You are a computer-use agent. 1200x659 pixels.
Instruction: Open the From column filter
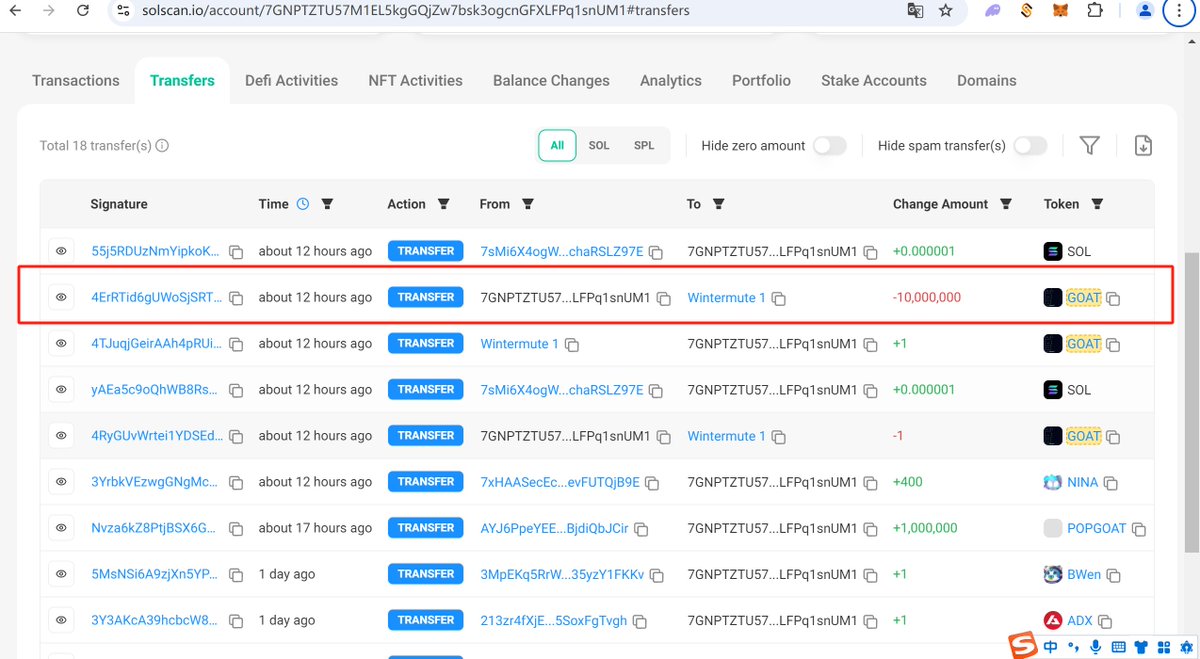click(x=528, y=204)
